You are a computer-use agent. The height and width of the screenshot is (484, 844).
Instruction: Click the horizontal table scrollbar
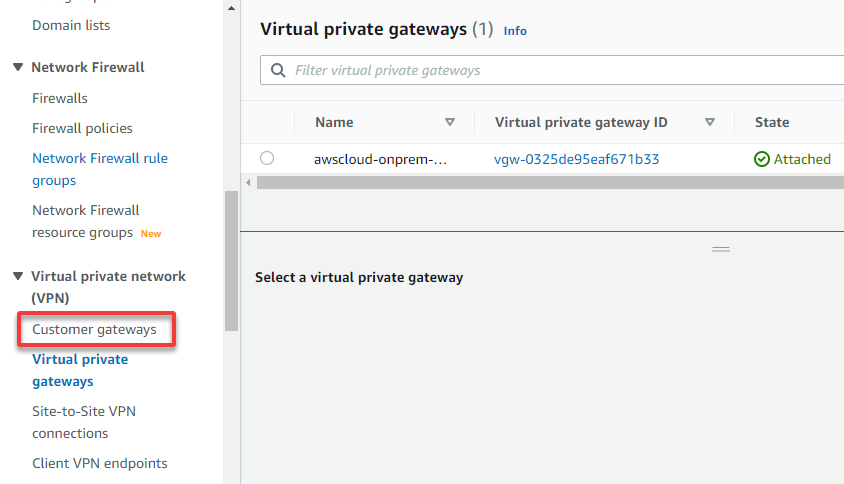(550, 183)
